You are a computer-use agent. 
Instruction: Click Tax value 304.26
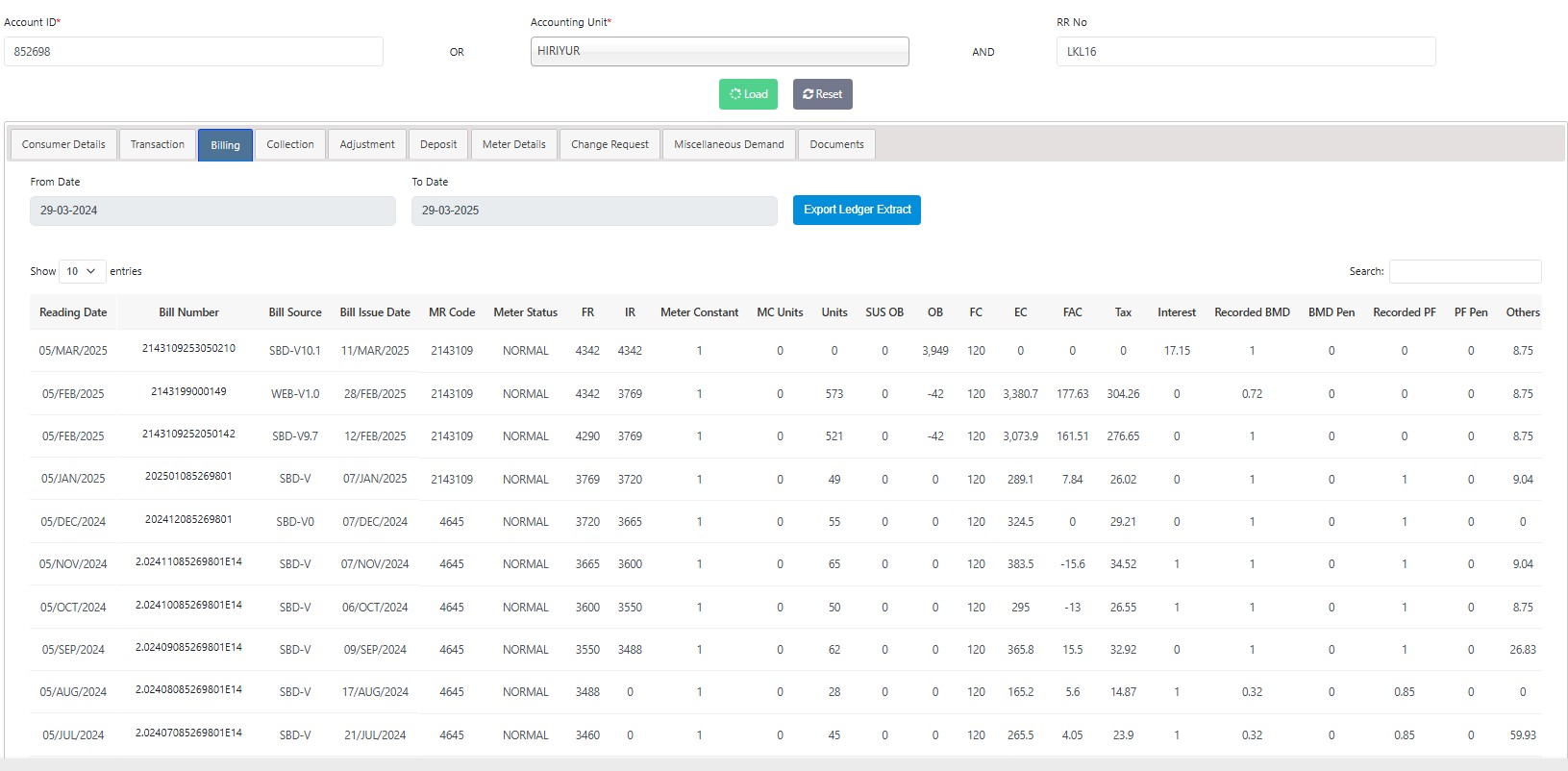click(x=1123, y=394)
